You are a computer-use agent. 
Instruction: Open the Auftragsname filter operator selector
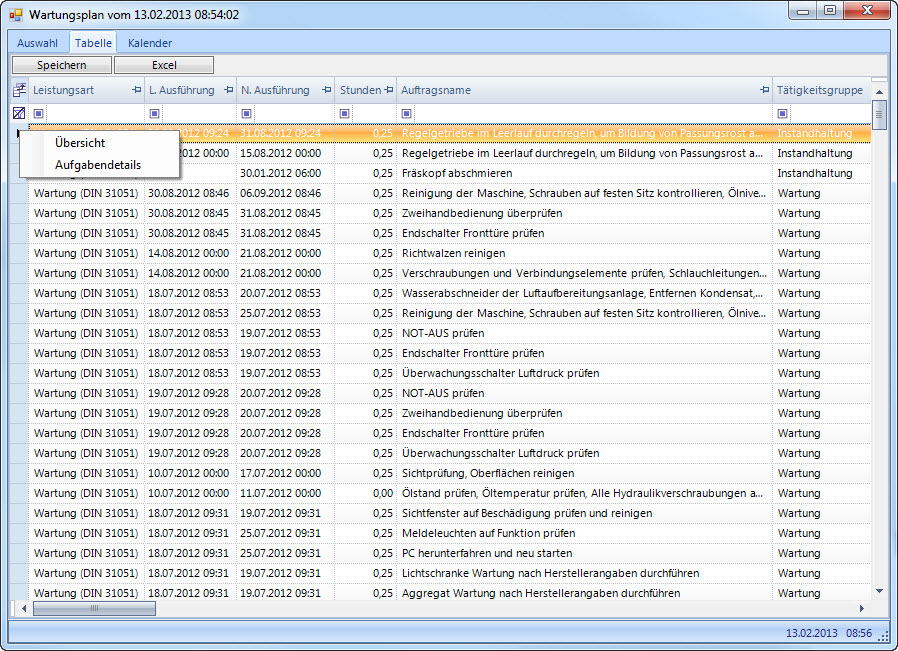point(407,113)
